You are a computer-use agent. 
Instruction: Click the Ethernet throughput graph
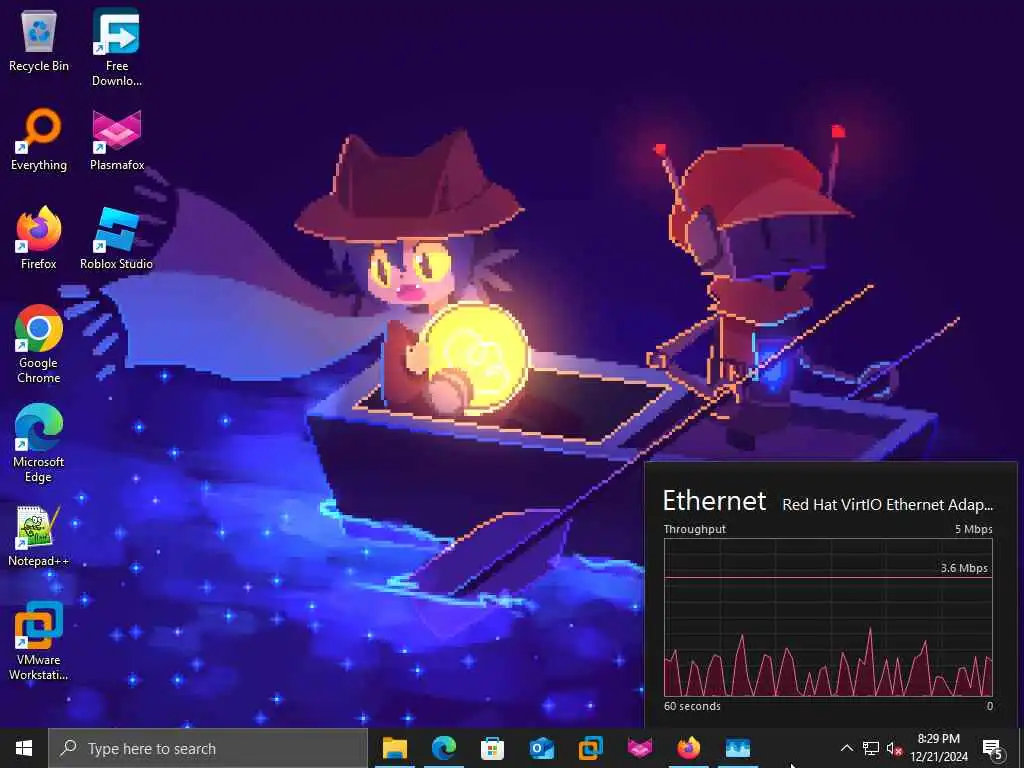coord(828,618)
